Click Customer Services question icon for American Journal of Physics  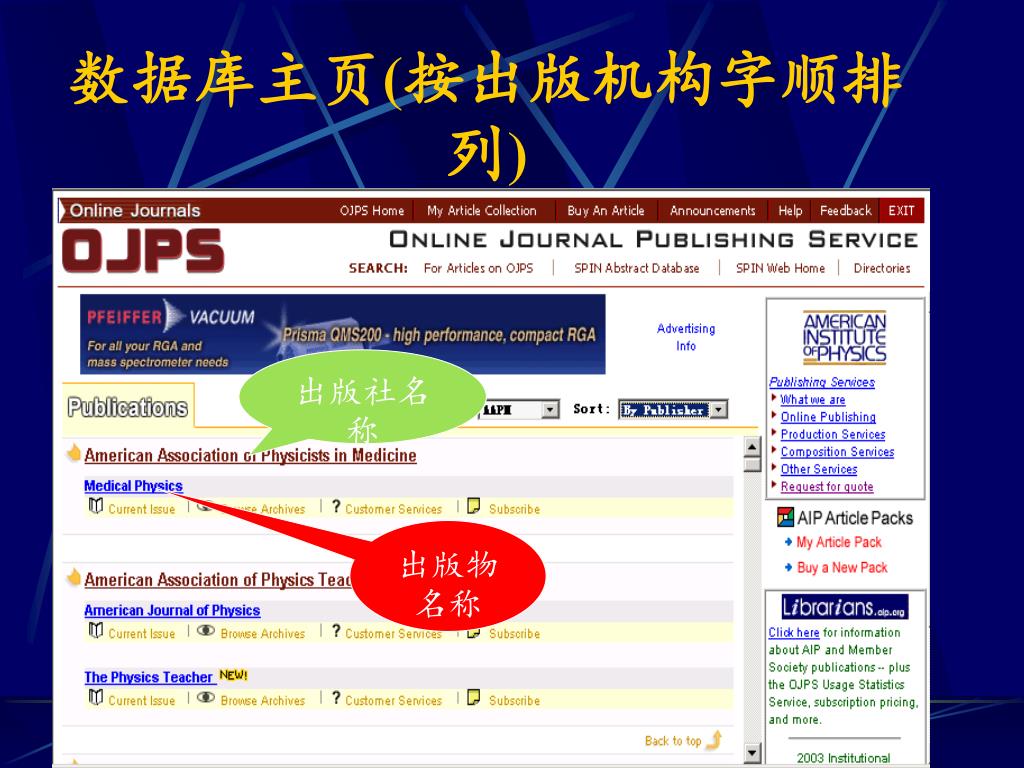[x=336, y=631]
